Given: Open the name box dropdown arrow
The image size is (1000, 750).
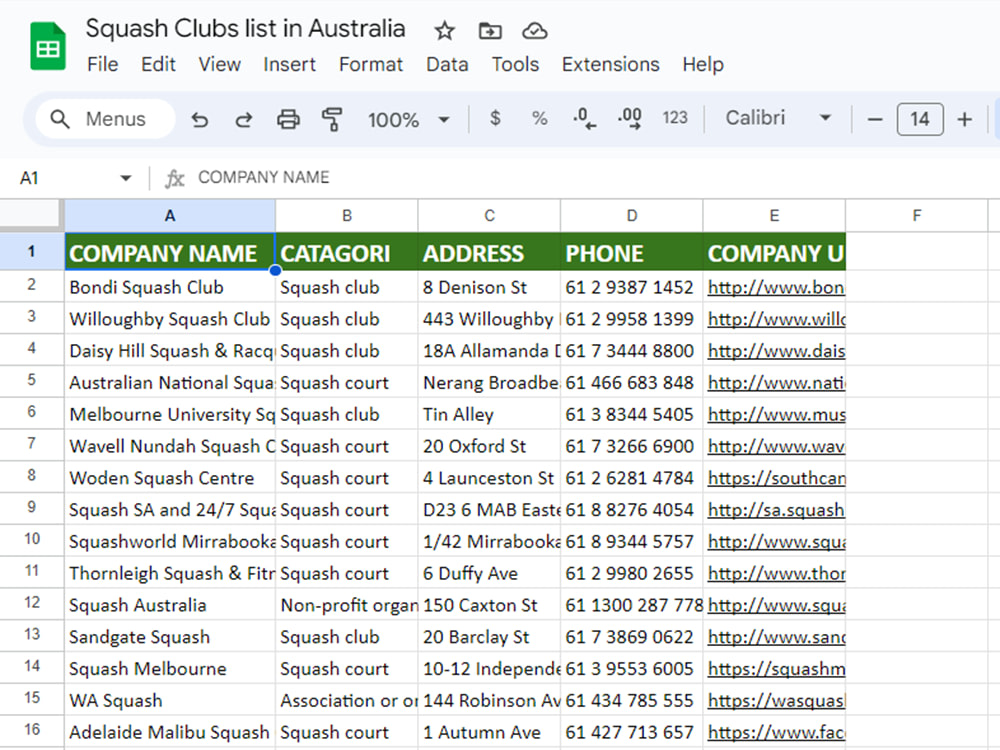Looking at the screenshot, I should tap(126, 178).
